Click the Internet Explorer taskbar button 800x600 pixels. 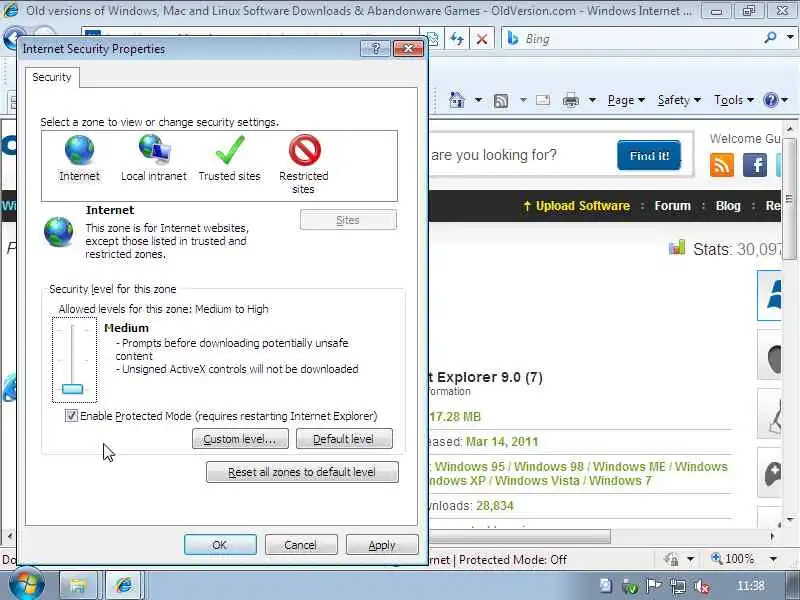pos(124,585)
